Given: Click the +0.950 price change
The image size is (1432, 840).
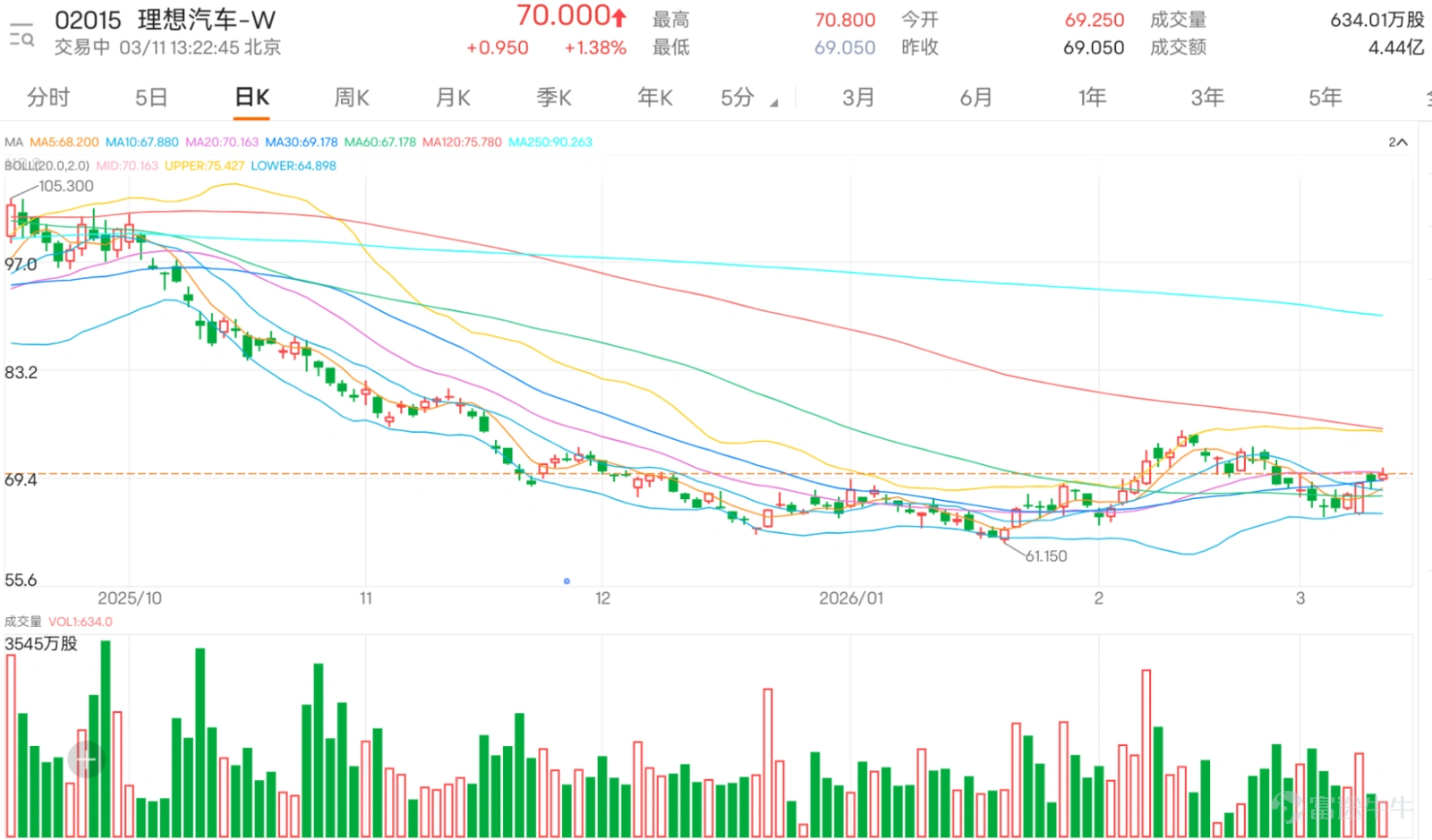Looking at the screenshot, I should coord(498,47).
